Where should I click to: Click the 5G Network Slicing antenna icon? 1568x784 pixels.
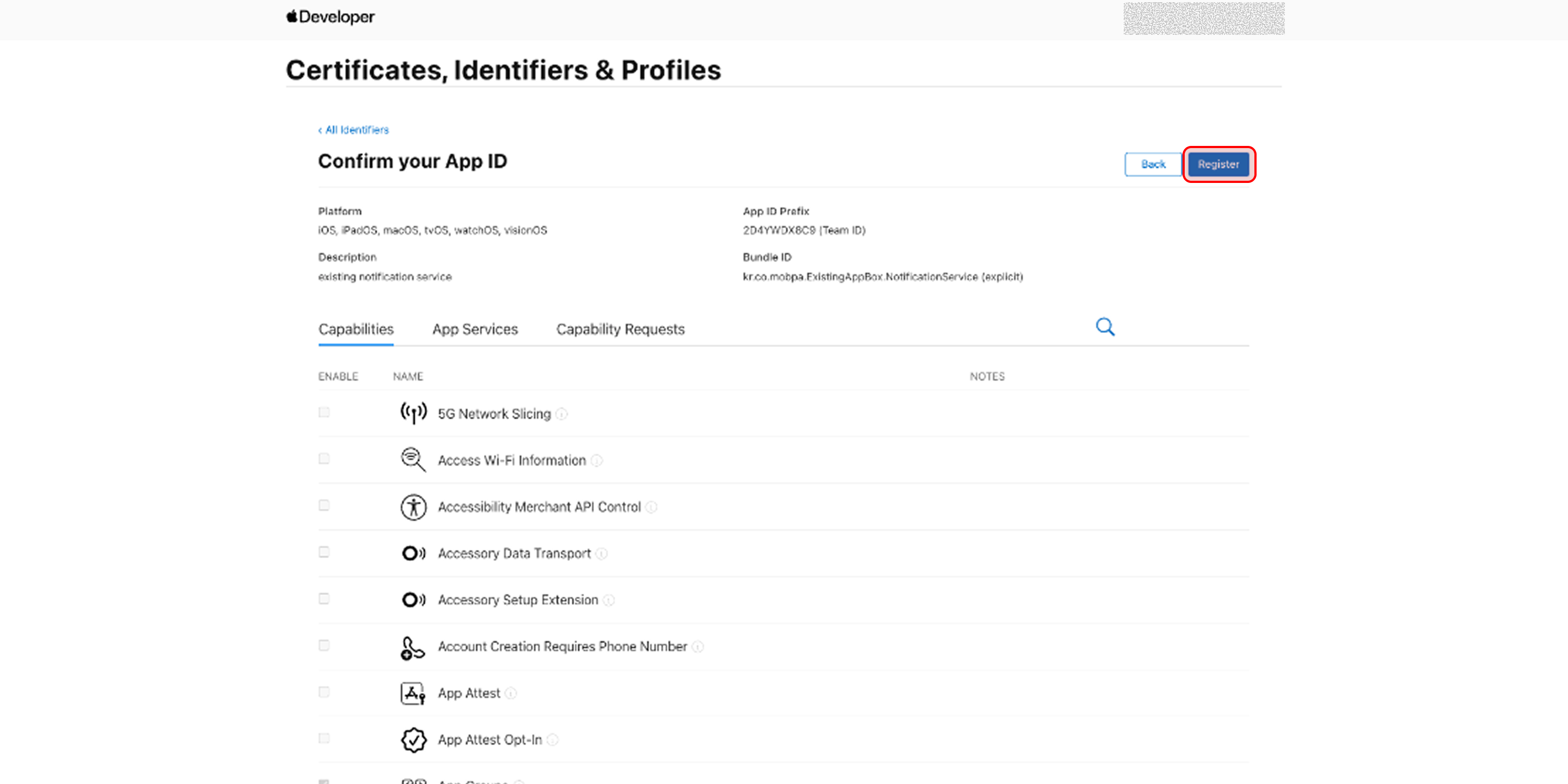(x=413, y=413)
